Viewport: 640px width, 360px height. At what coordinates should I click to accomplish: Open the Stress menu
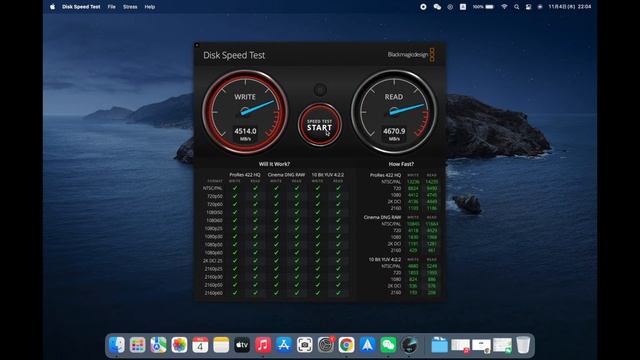point(130,7)
